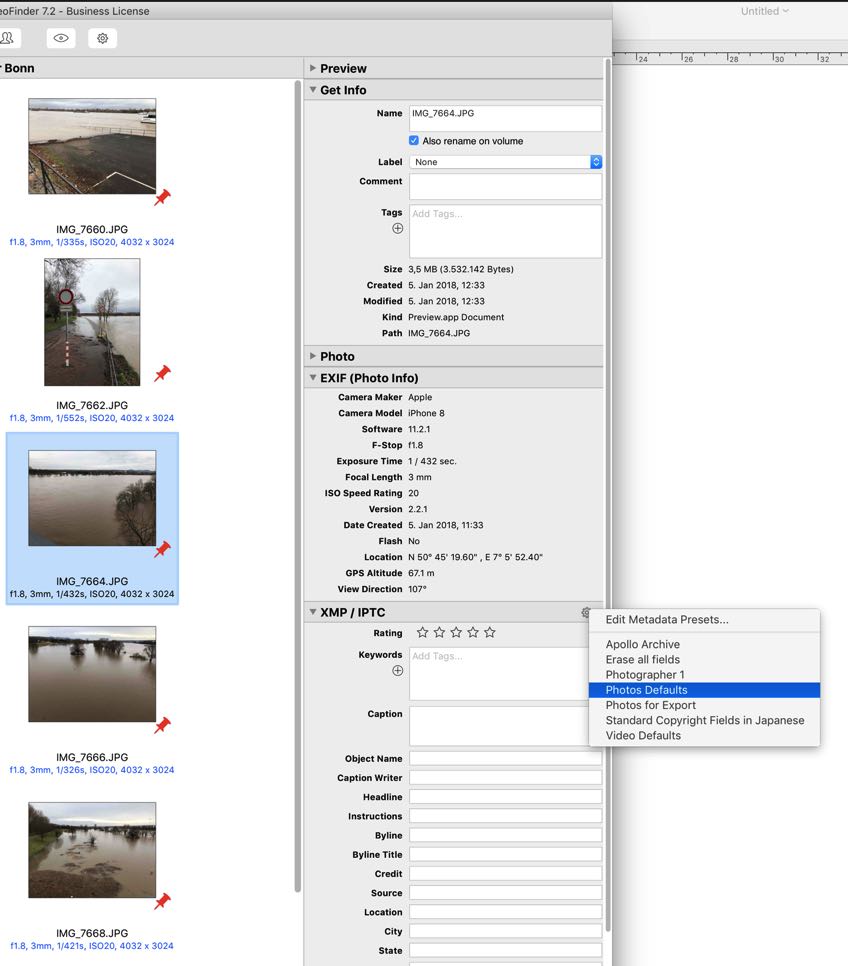Click the Keywords tags field
The width and height of the screenshot is (848, 966).
point(499,674)
